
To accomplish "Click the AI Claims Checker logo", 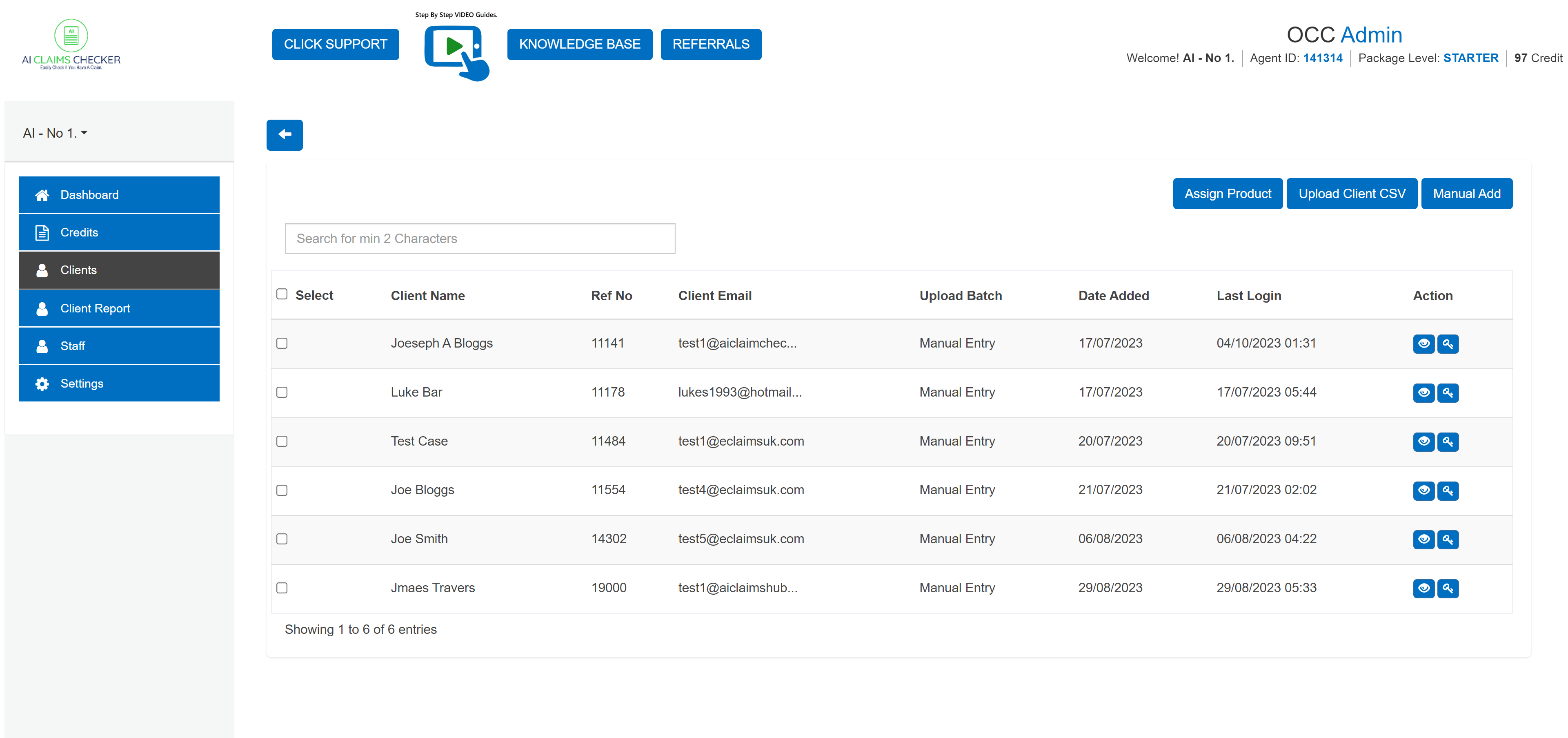I will pyautogui.click(x=71, y=45).
